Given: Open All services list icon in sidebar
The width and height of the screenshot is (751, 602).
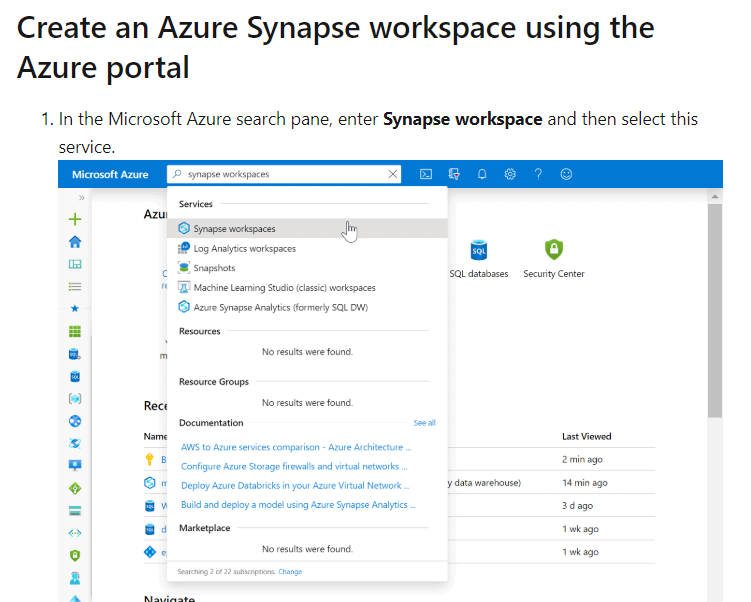Looking at the screenshot, I should (75, 286).
